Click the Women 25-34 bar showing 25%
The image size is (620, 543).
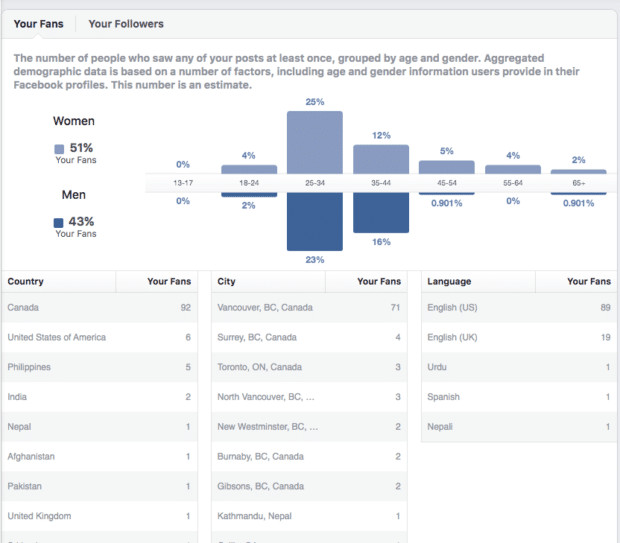click(315, 142)
